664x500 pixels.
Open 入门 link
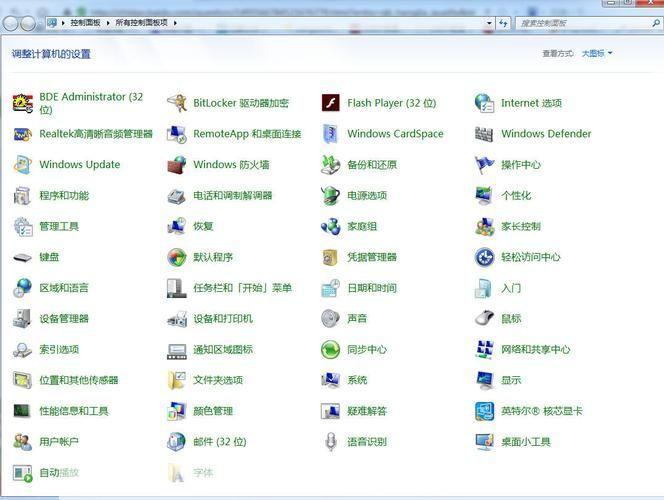[511, 288]
